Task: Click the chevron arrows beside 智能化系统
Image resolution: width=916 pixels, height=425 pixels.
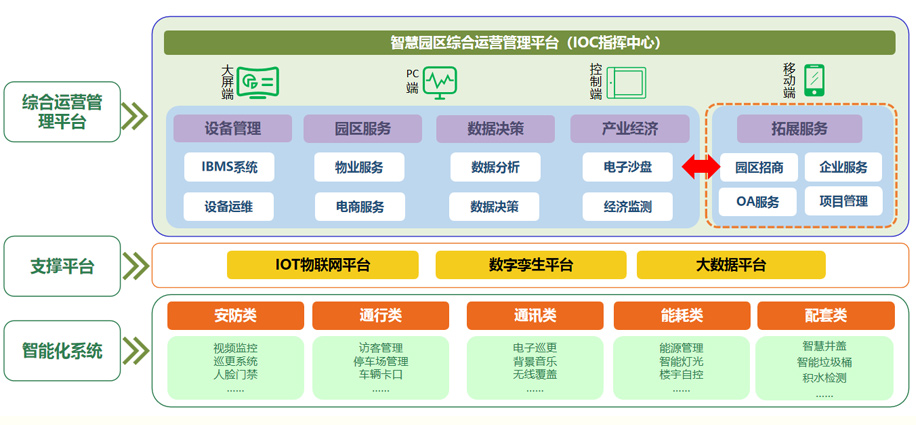Action: pos(136,351)
